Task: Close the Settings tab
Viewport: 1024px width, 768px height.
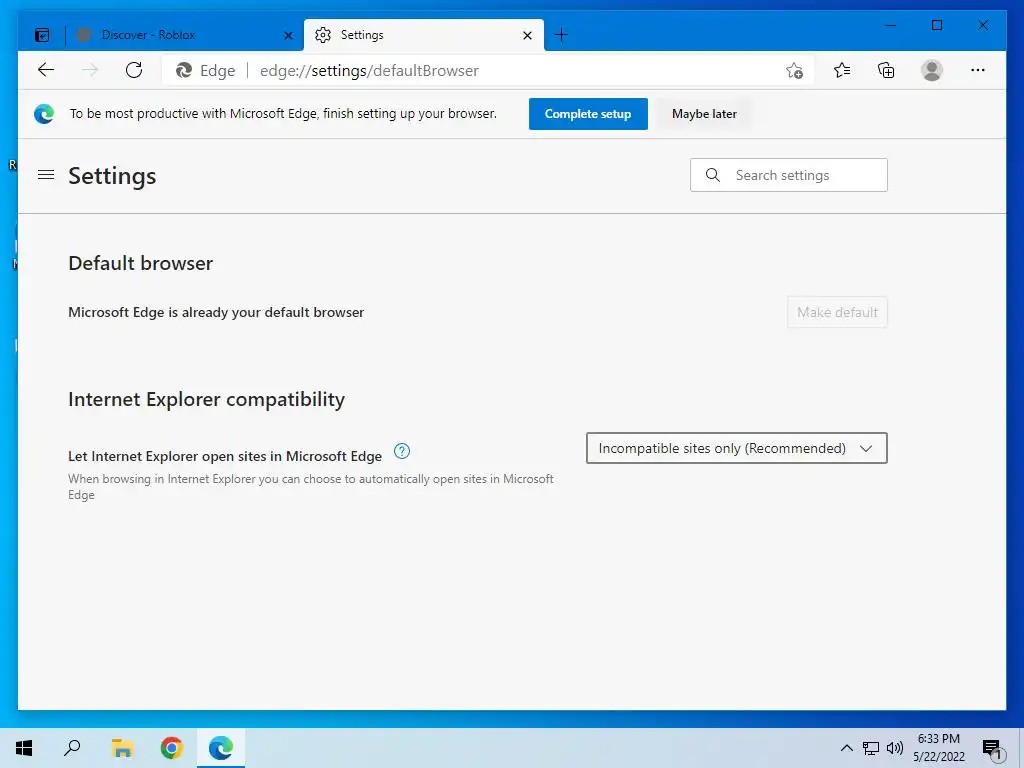Action: click(x=527, y=36)
